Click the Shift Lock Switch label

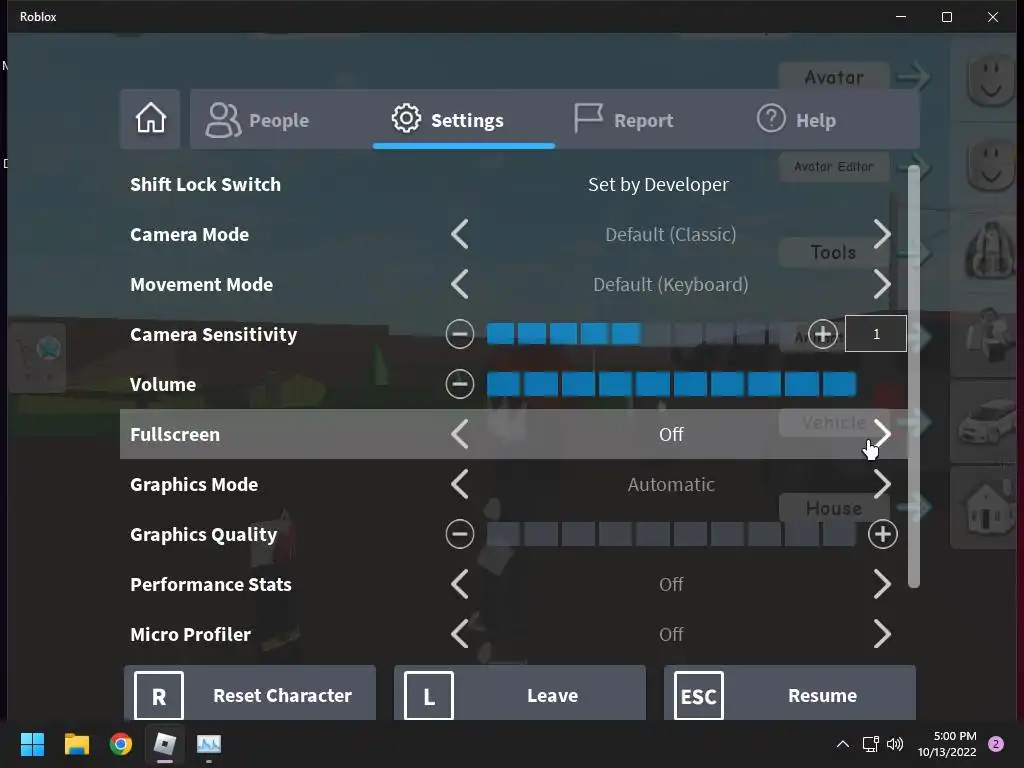[205, 185]
